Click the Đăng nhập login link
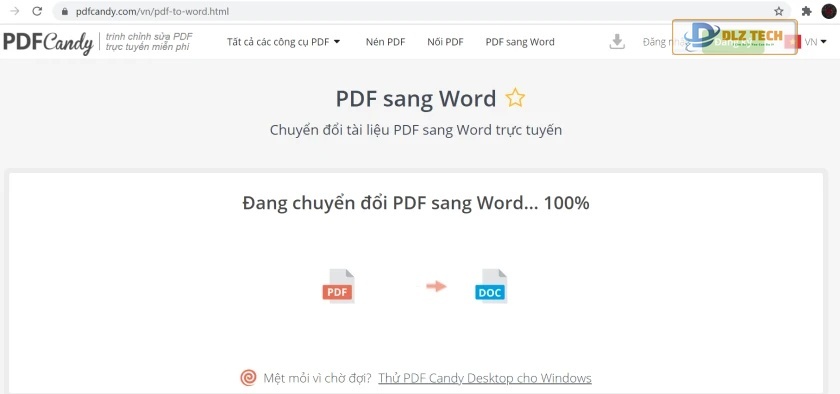The image size is (840, 394). coord(666,42)
